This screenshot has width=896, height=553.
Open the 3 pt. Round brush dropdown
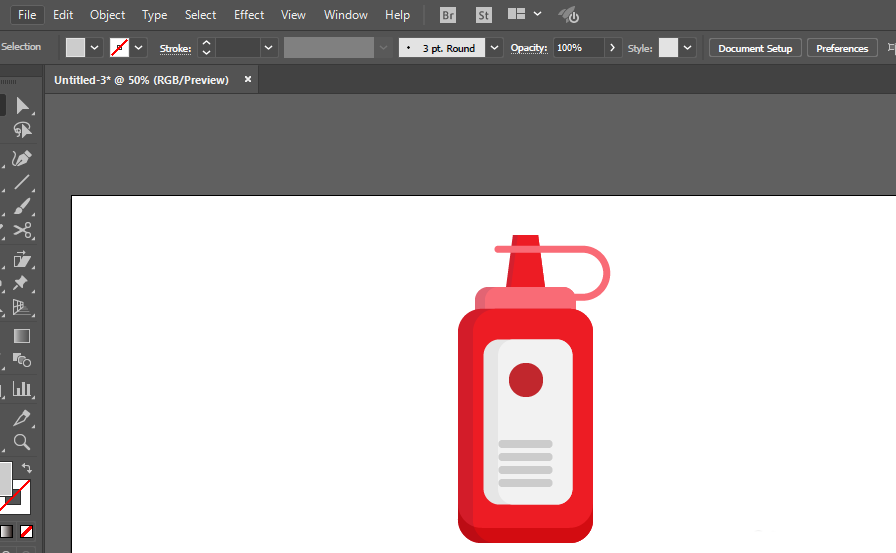(x=494, y=48)
